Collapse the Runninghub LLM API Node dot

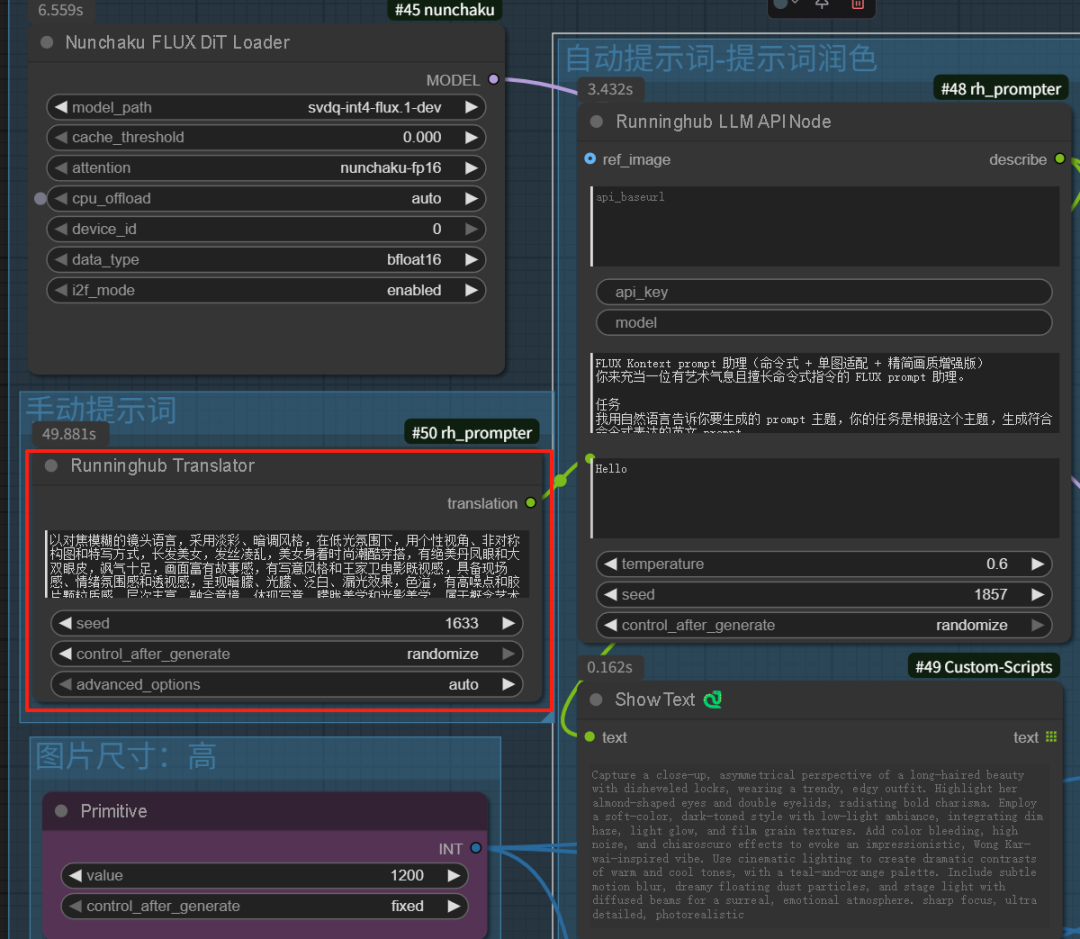596,122
